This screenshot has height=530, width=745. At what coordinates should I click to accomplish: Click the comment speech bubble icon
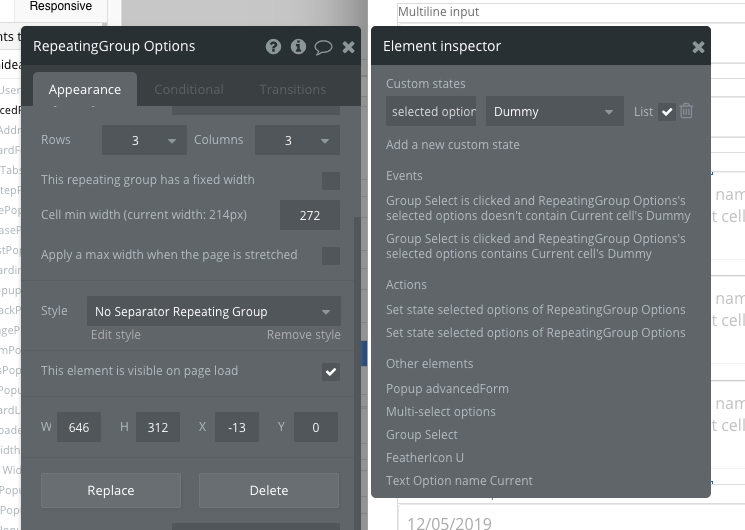coord(323,47)
